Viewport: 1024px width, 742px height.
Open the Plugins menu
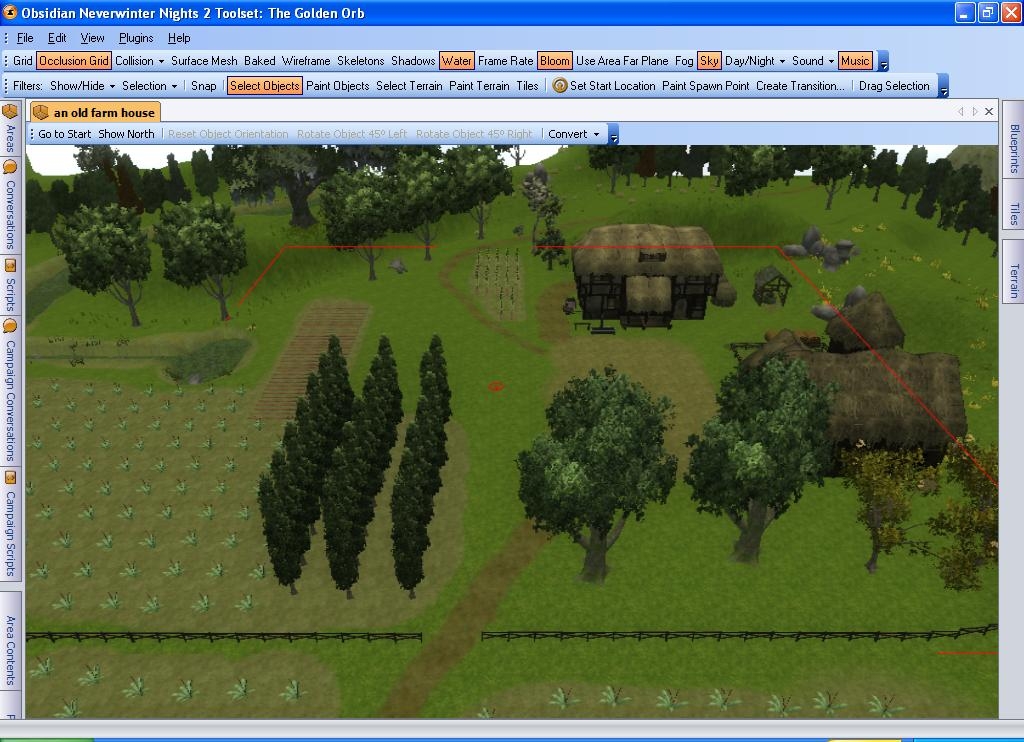[136, 38]
